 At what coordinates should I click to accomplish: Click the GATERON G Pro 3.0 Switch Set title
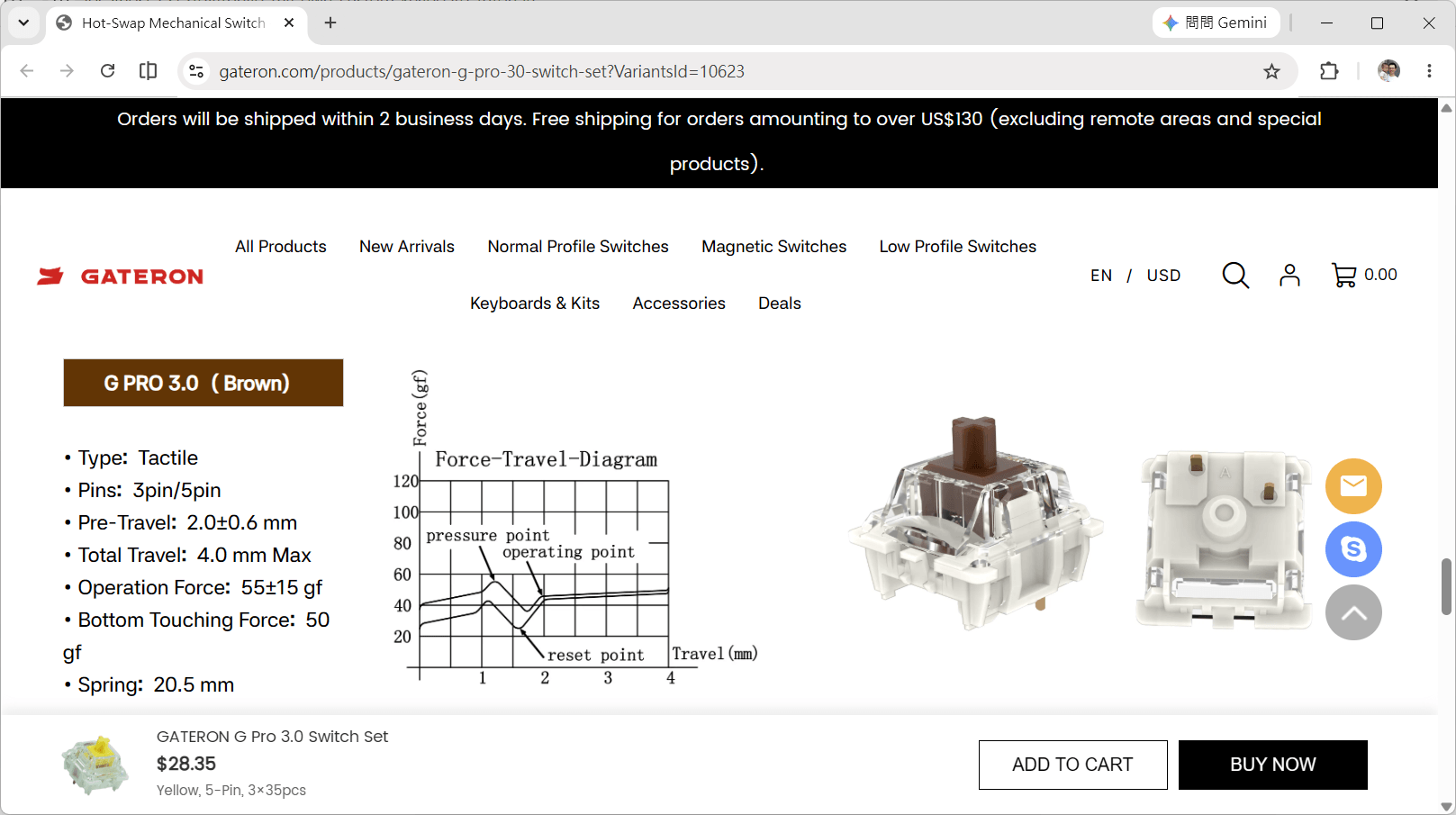point(272,737)
